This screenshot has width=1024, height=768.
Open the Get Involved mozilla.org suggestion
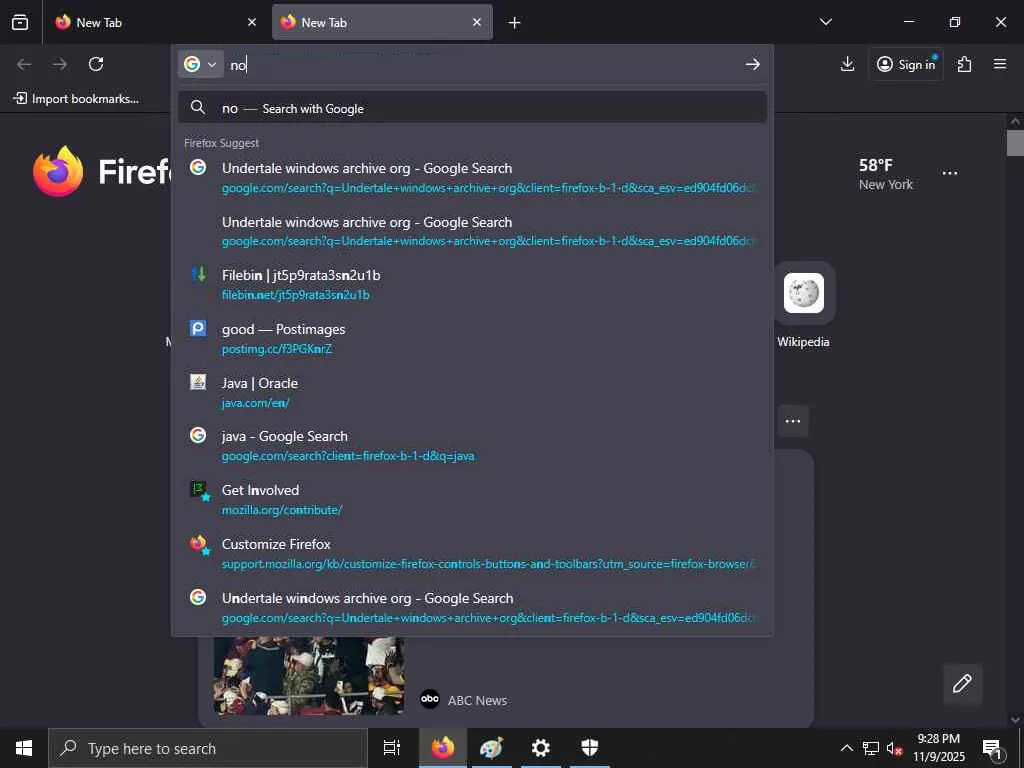[x=472, y=500]
